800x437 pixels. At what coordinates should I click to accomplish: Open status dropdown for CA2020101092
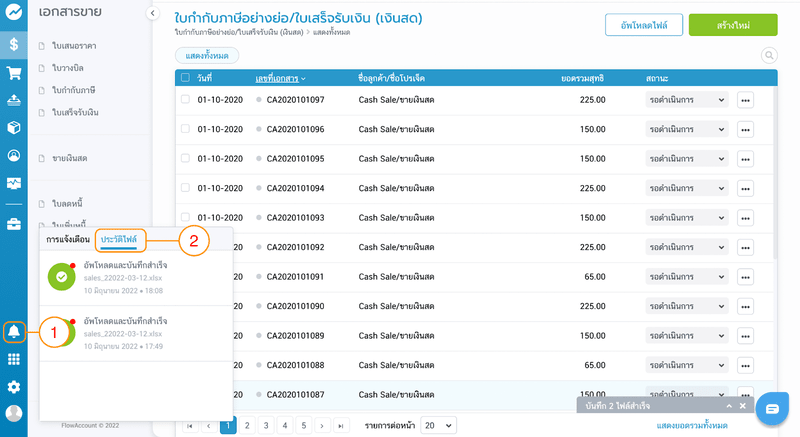click(687, 247)
